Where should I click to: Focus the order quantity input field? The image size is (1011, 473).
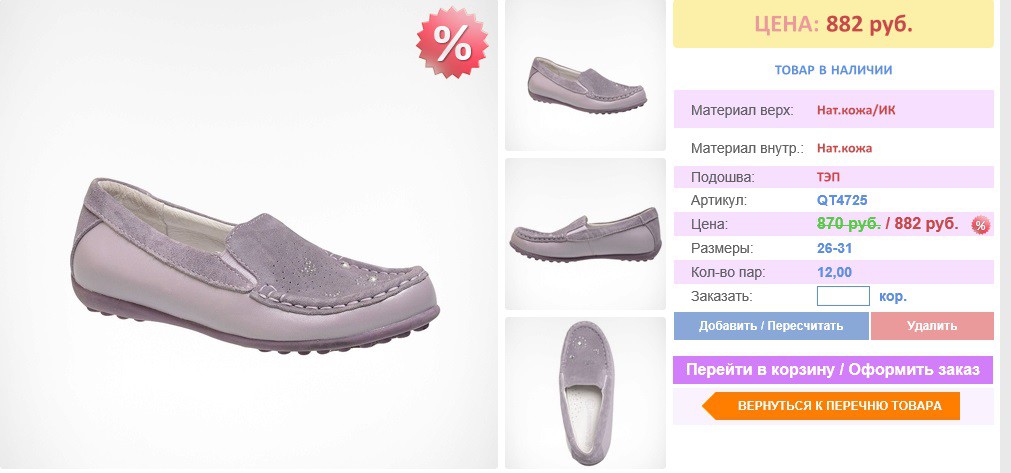click(843, 296)
